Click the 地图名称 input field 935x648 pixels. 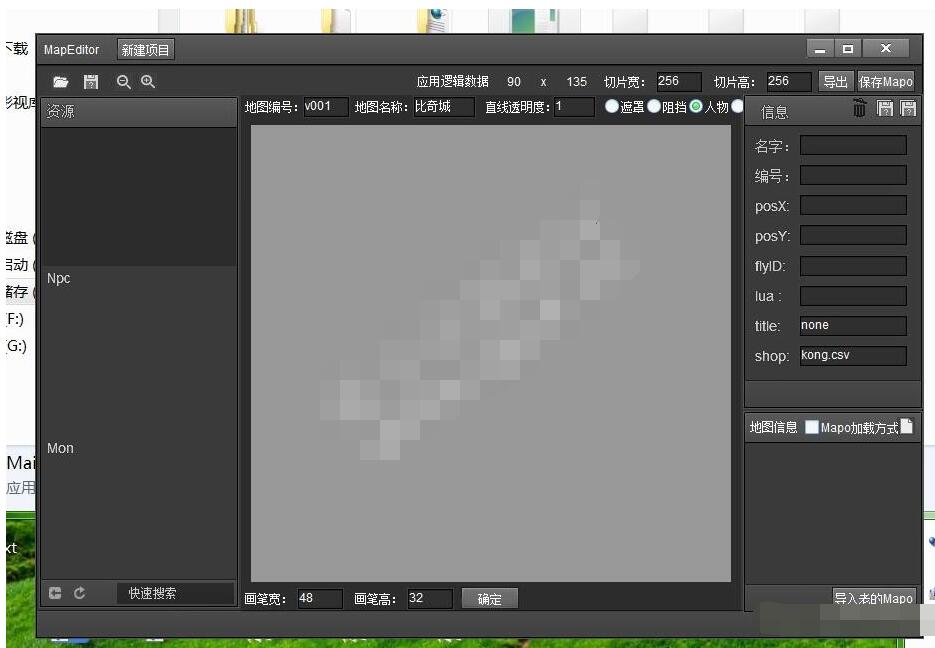[444, 107]
